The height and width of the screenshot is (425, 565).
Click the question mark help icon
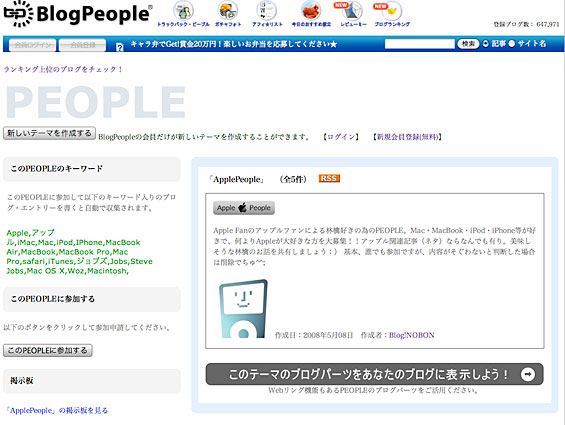pos(120,47)
